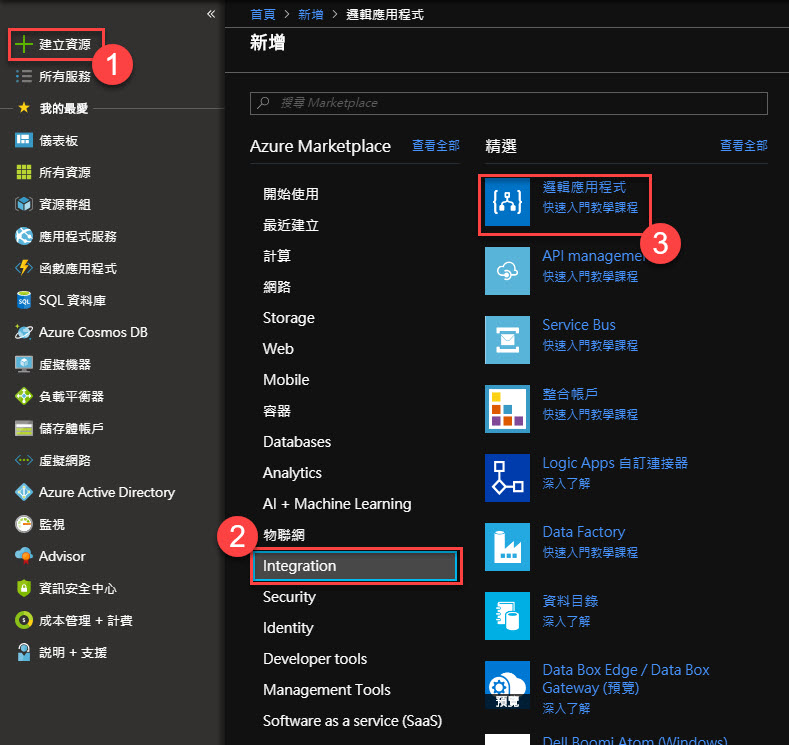Select Management Tools marketplace category
The height and width of the screenshot is (745, 789).
point(327,690)
